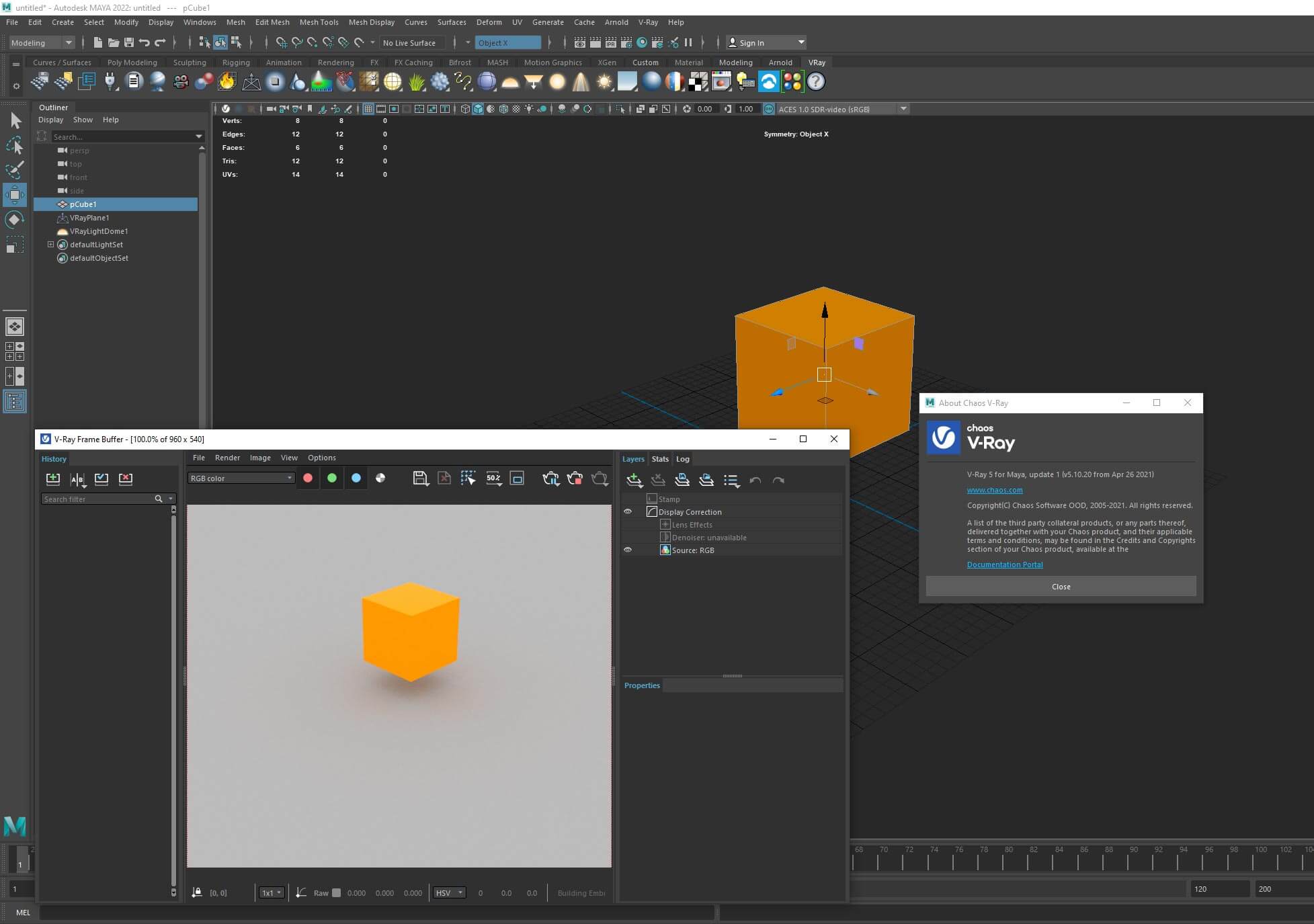Open the Documentation Portal link
Screen dimensions: 1314x924
click(1005, 564)
